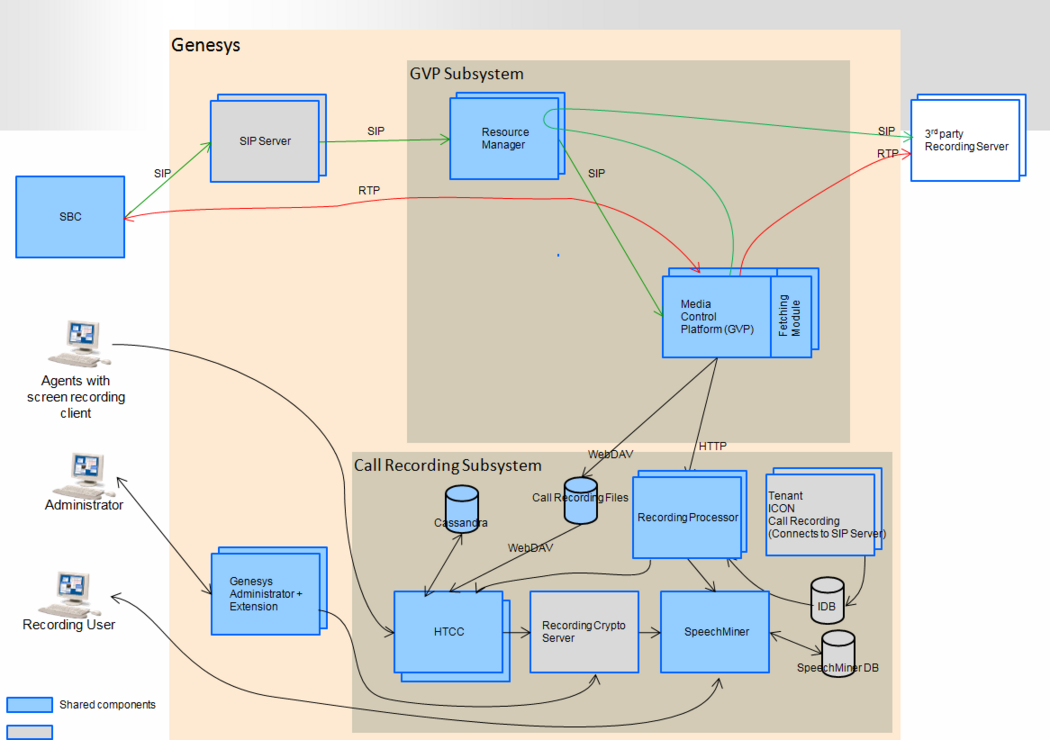Image resolution: width=1050 pixels, height=740 pixels.
Task: Click the SIP label between SIP Server and Resource Manager
Action: [376, 131]
